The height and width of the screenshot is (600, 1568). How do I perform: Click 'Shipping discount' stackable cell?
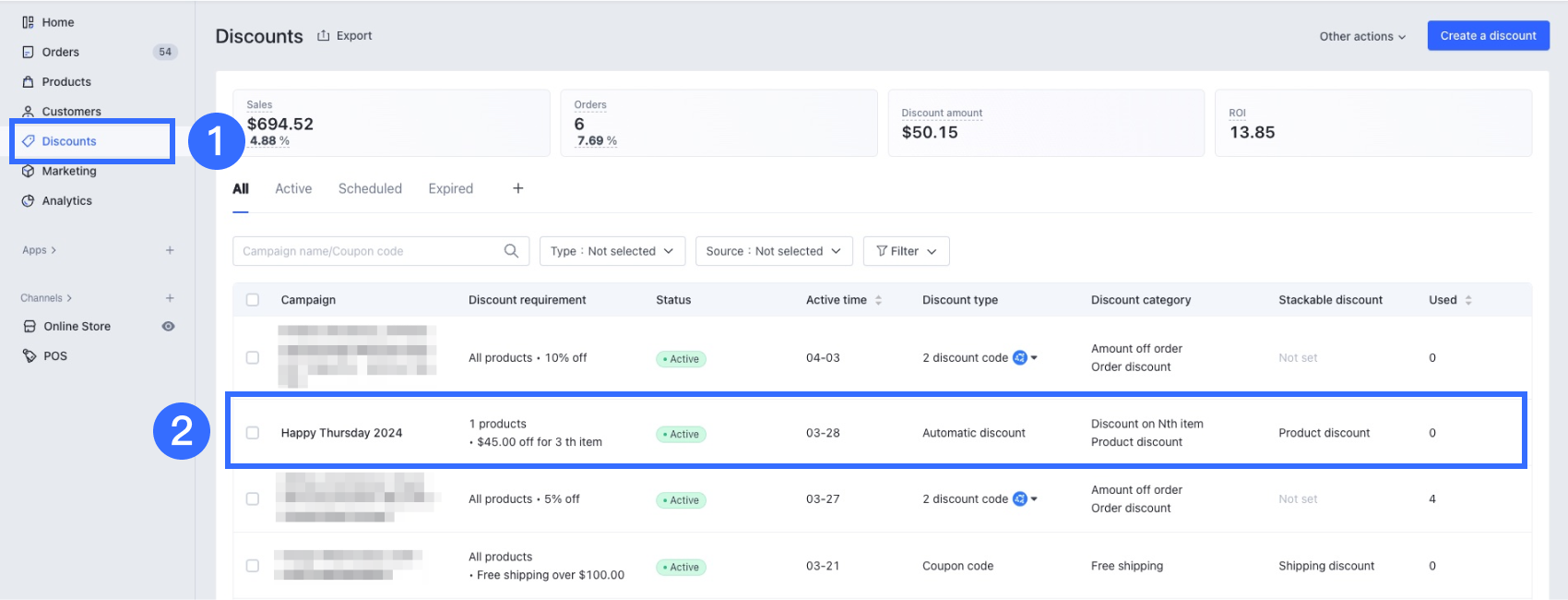[x=1326, y=566]
